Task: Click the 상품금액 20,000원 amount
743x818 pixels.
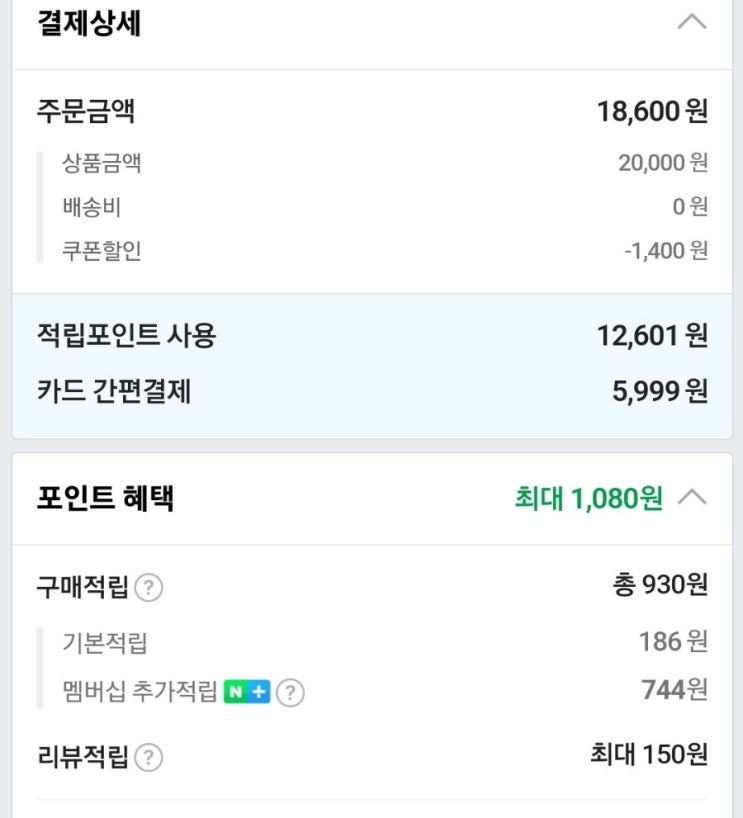Action: tap(662, 162)
